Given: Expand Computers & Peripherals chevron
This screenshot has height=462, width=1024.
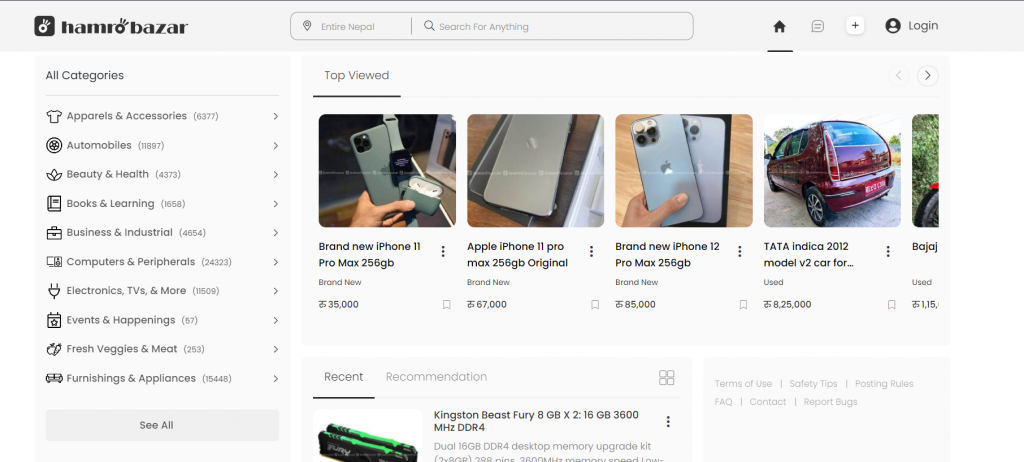Looking at the screenshot, I should (276, 262).
